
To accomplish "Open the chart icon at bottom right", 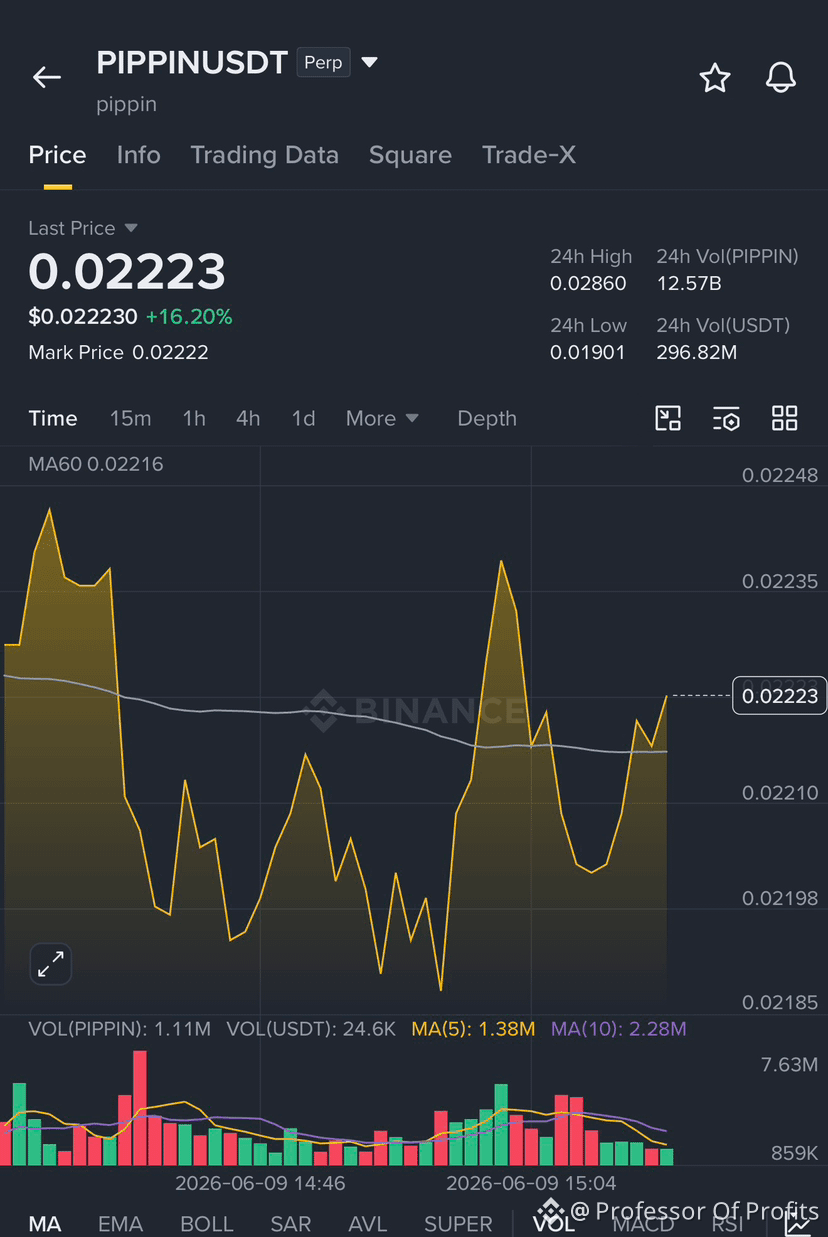I will (x=799, y=1222).
